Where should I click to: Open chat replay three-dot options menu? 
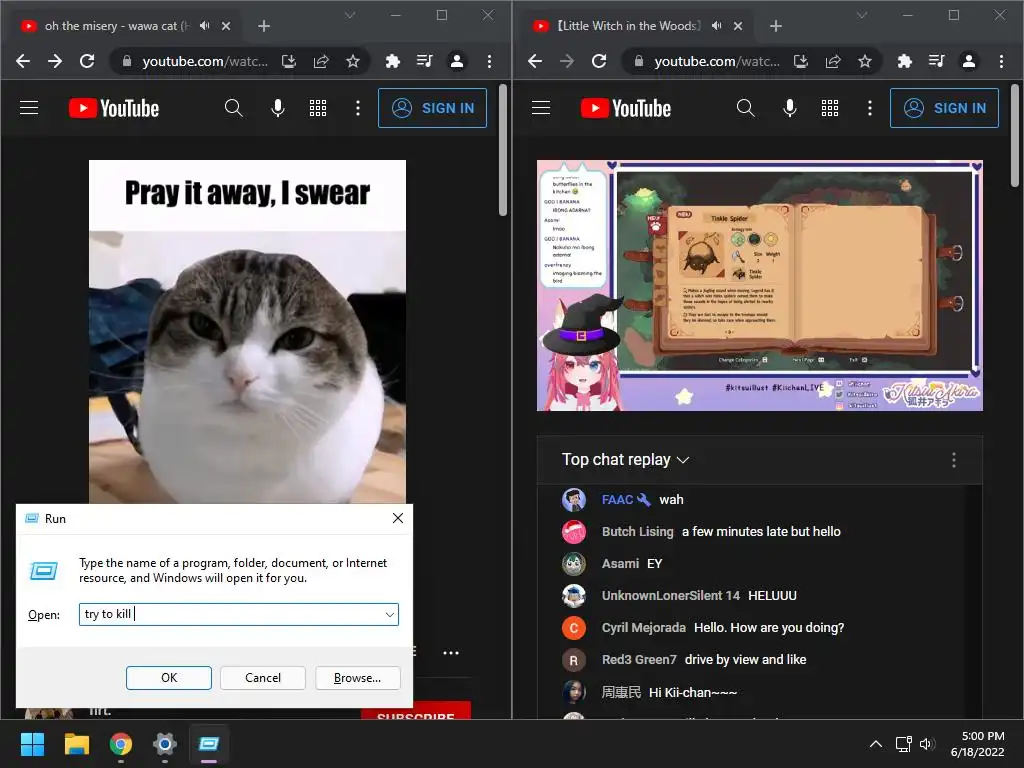[953, 460]
